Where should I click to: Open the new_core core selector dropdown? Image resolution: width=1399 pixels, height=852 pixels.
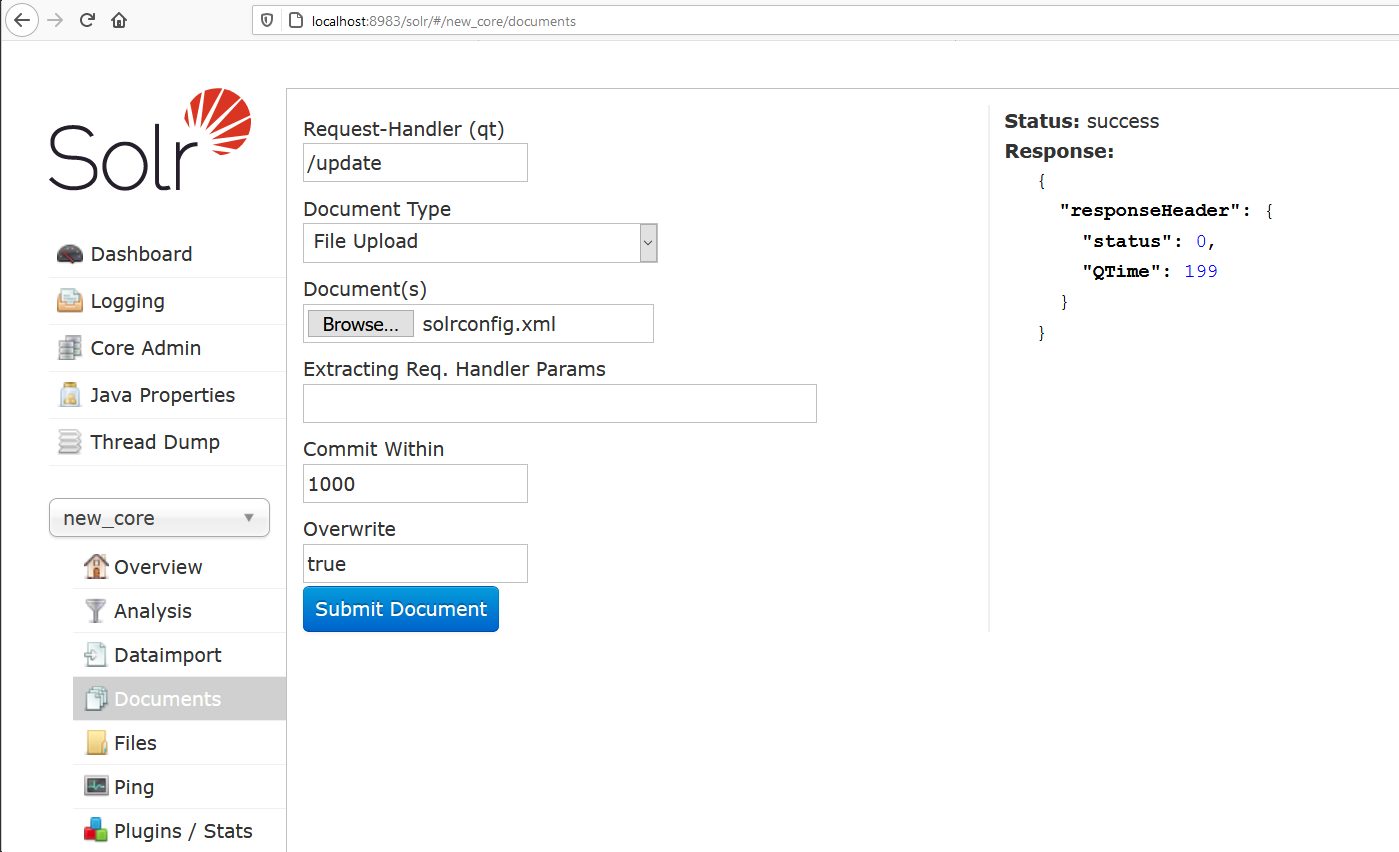159,517
